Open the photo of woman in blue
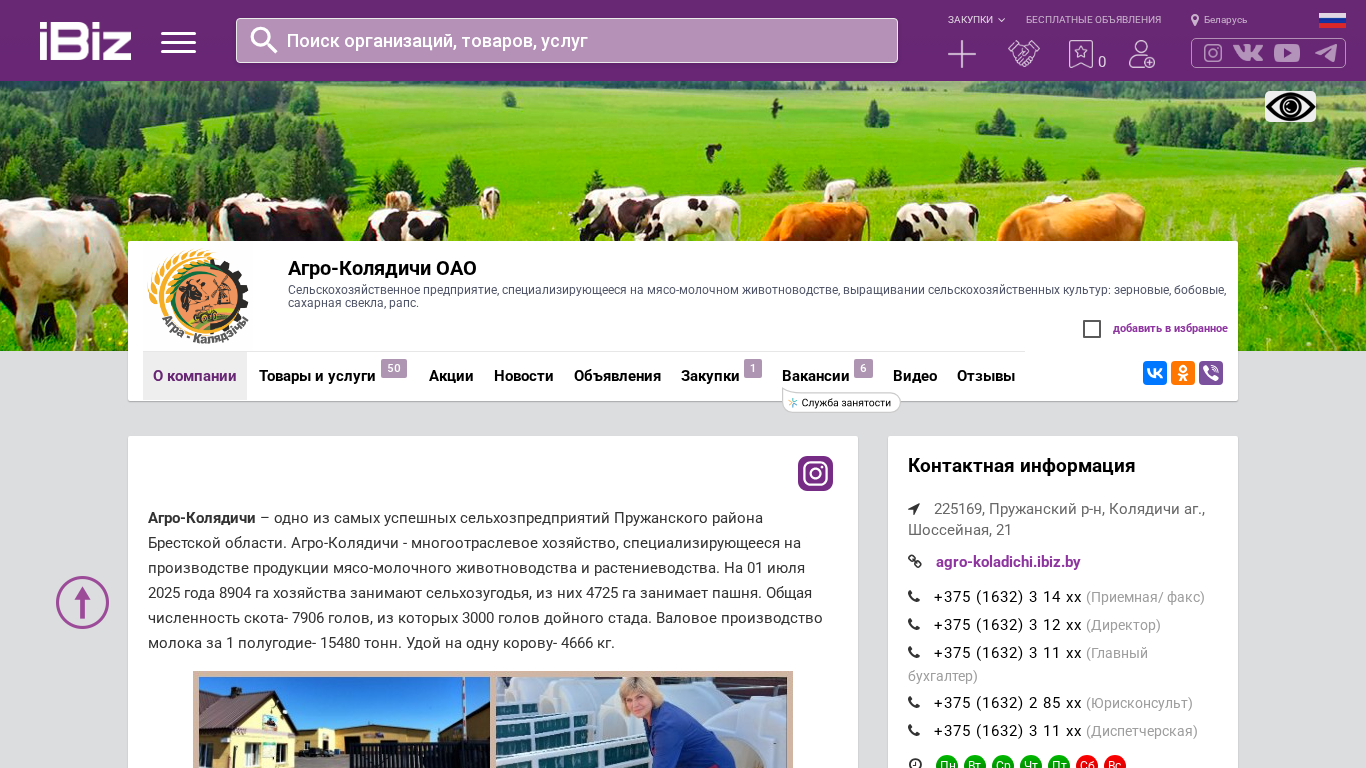This screenshot has width=1366, height=768. [x=641, y=722]
